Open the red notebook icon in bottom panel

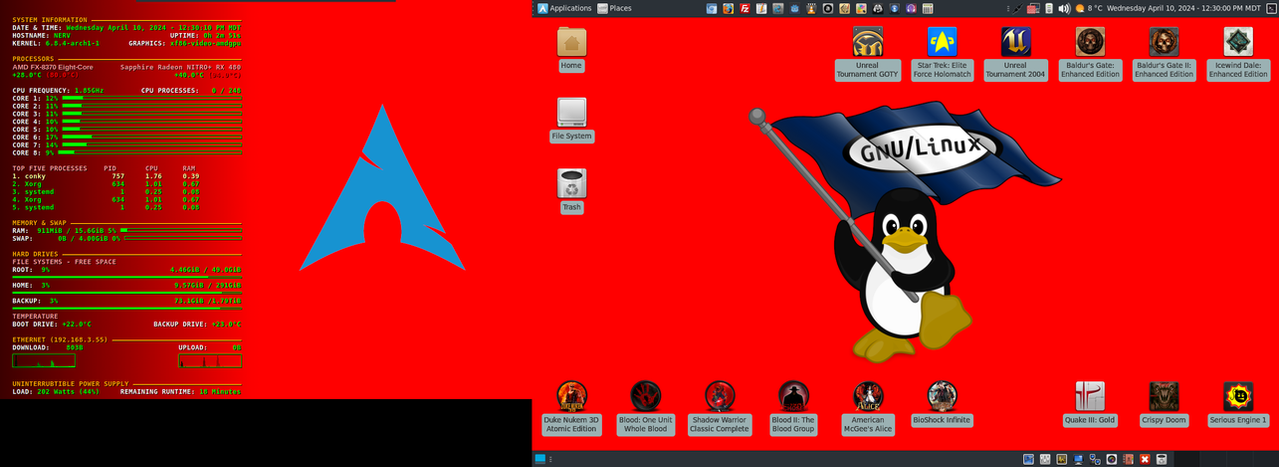click(x=1128, y=459)
